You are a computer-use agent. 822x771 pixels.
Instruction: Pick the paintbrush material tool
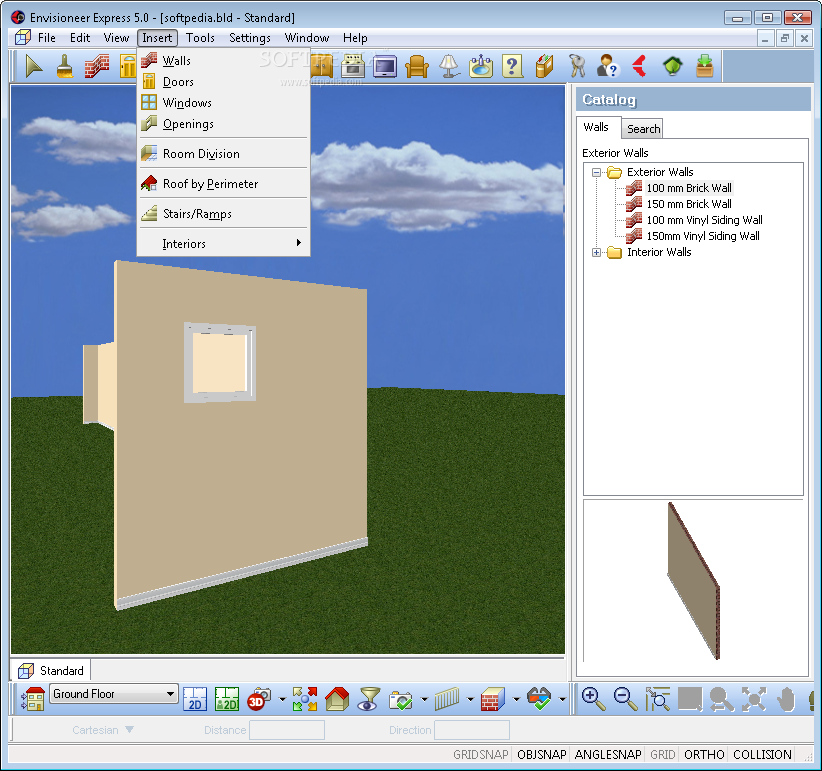(x=65, y=67)
